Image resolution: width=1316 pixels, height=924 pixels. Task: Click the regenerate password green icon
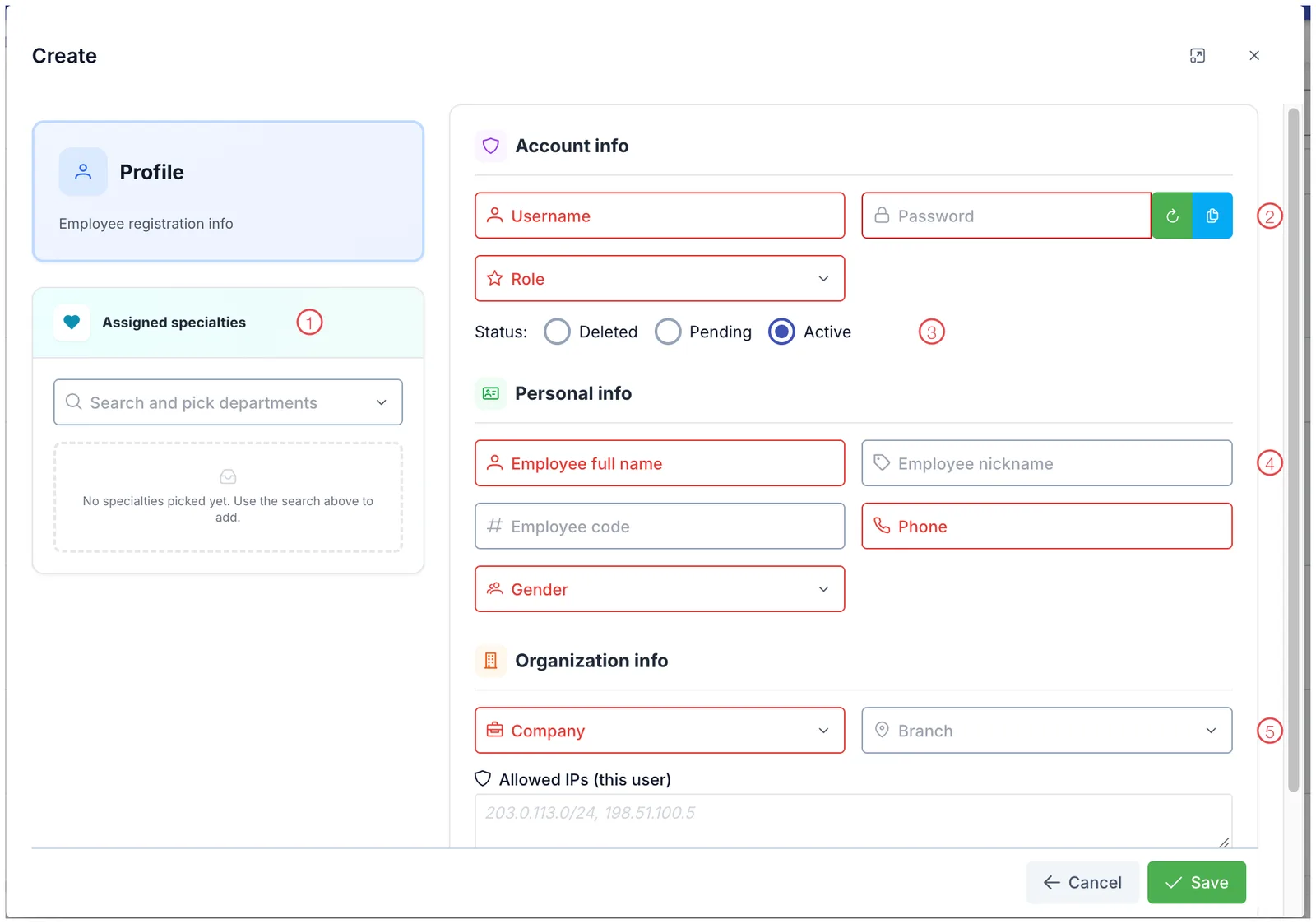(1172, 216)
